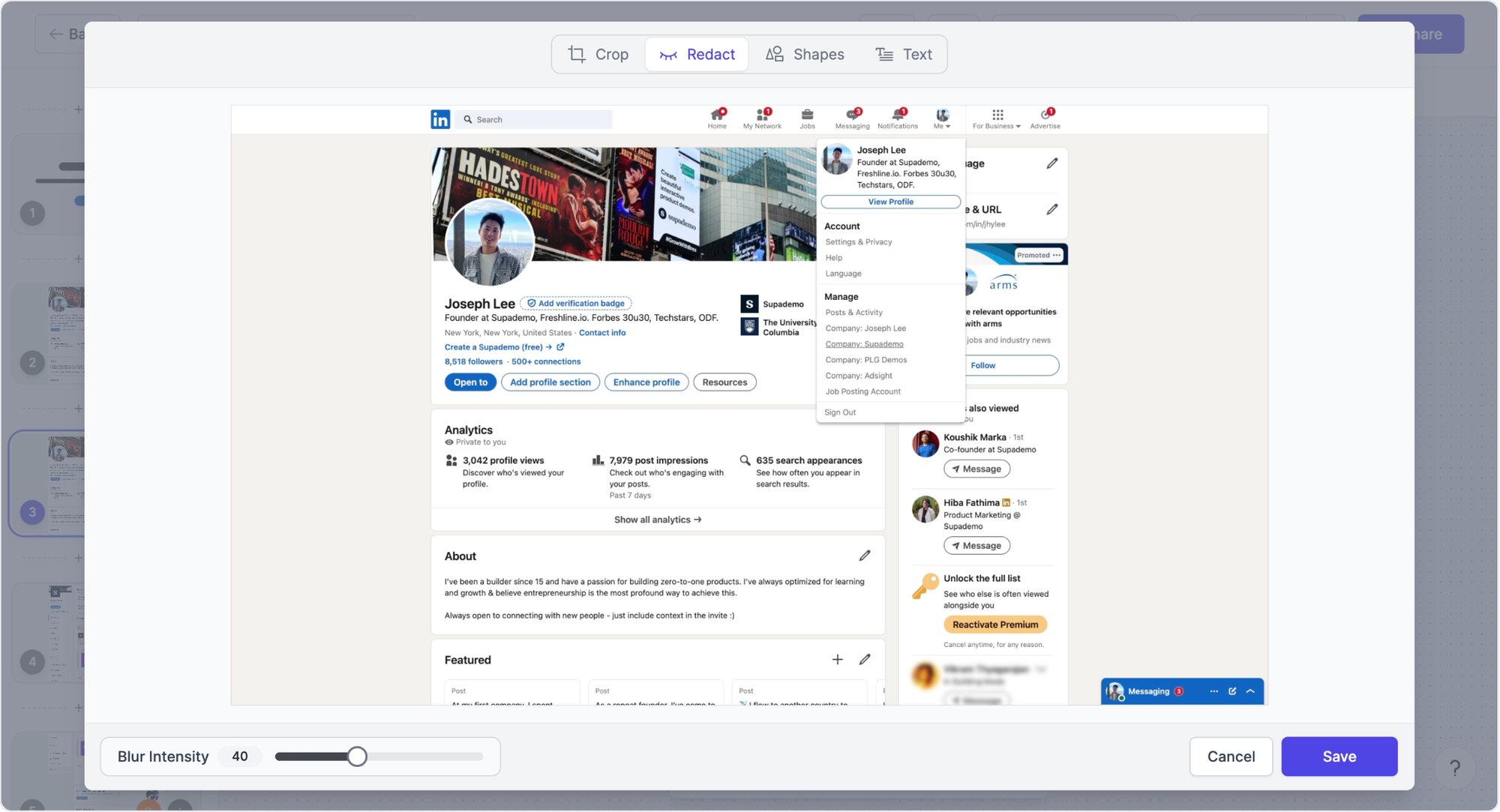The height and width of the screenshot is (812, 1500).
Task: Click the Home nav icon
Action: tap(717, 118)
